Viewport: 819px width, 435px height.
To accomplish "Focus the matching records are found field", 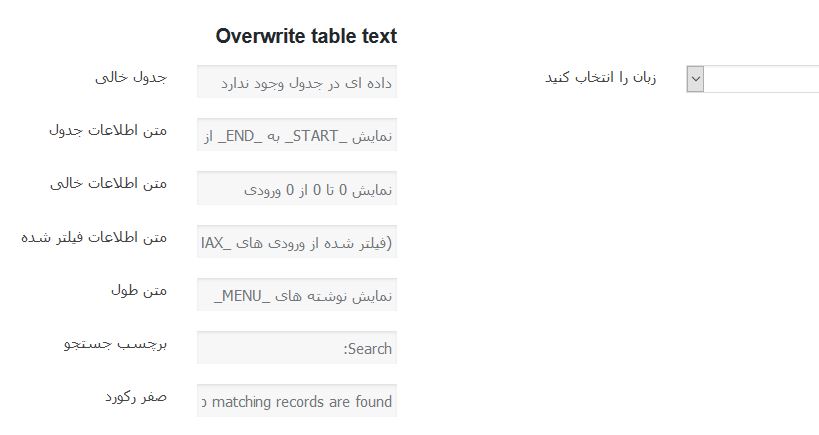I will (297, 401).
